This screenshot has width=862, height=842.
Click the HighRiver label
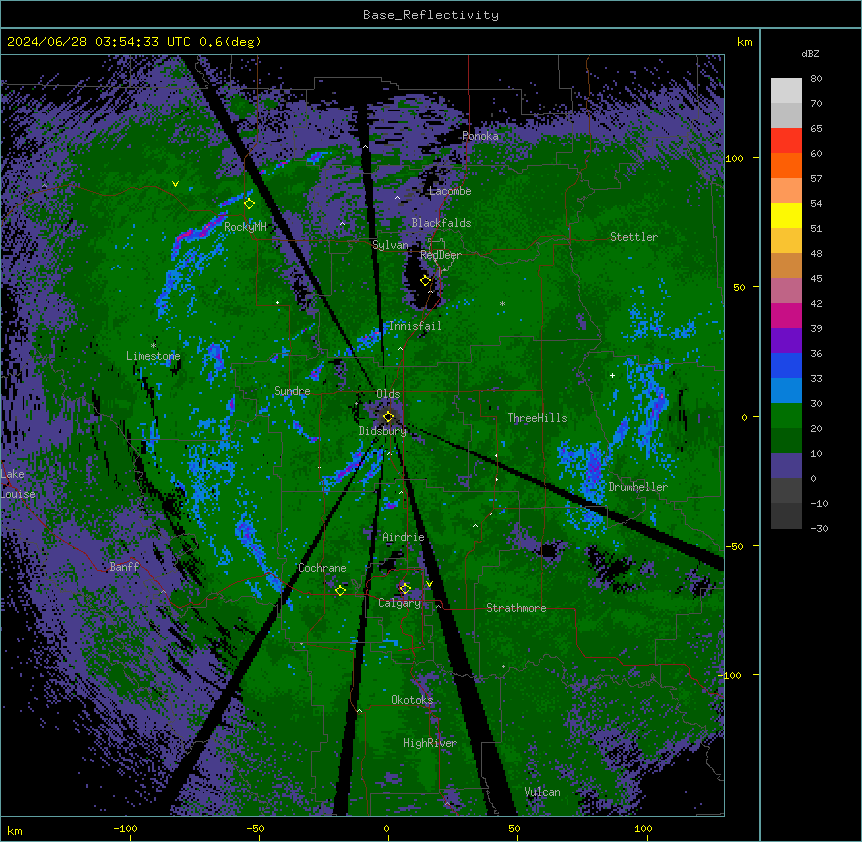(430, 743)
